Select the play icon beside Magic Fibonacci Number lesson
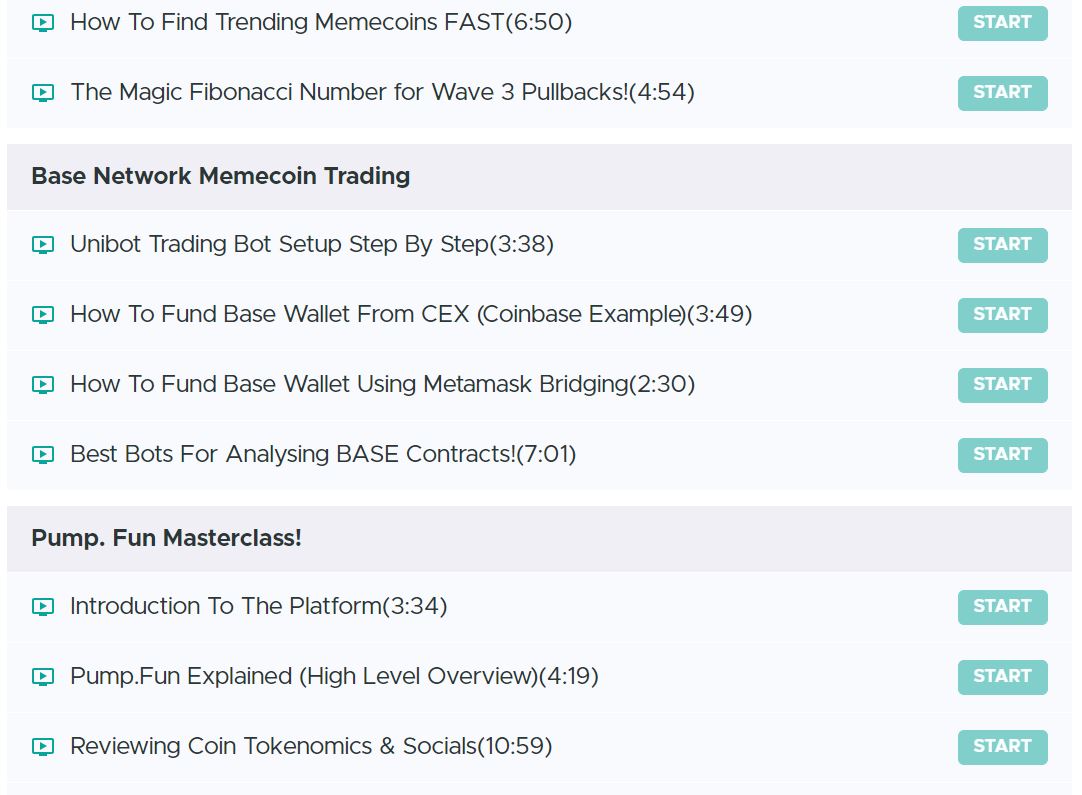This screenshot has width=1082, height=795. click(42, 92)
